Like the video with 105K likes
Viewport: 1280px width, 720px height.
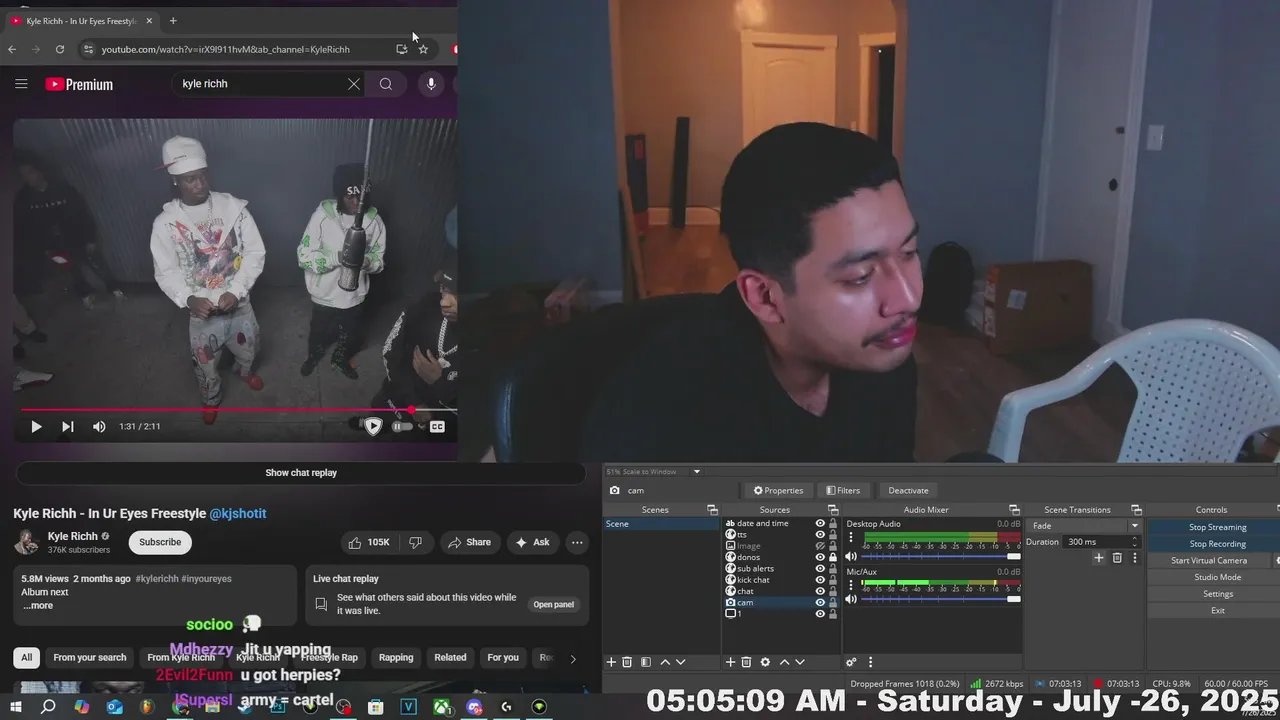(x=368, y=542)
